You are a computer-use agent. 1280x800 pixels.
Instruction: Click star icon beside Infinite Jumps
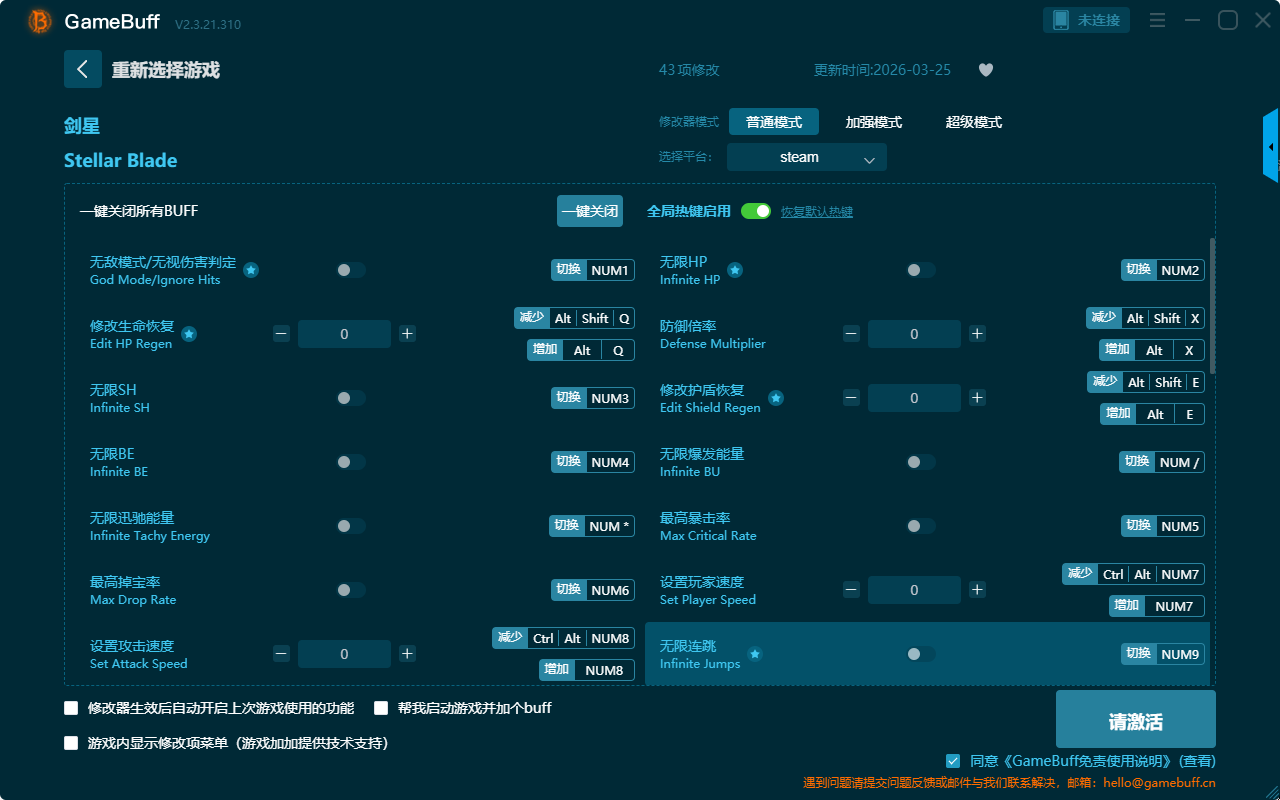pyautogui.click(x=755, y=654)
